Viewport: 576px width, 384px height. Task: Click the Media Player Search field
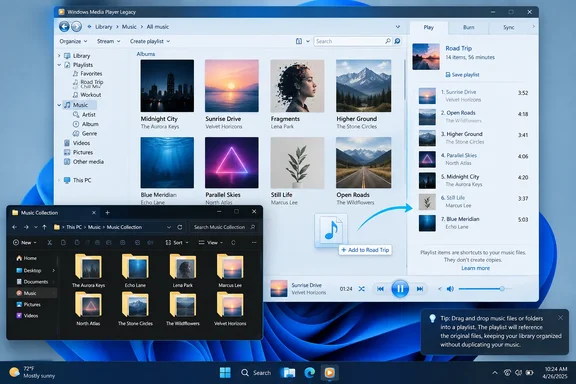click(x=353, y=41)
